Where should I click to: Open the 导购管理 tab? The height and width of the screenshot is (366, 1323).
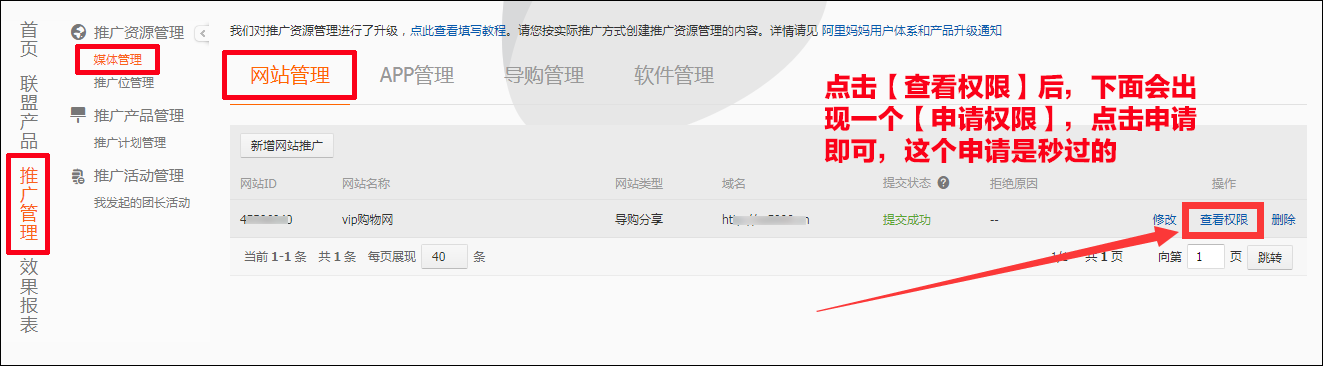pos(544,75)
